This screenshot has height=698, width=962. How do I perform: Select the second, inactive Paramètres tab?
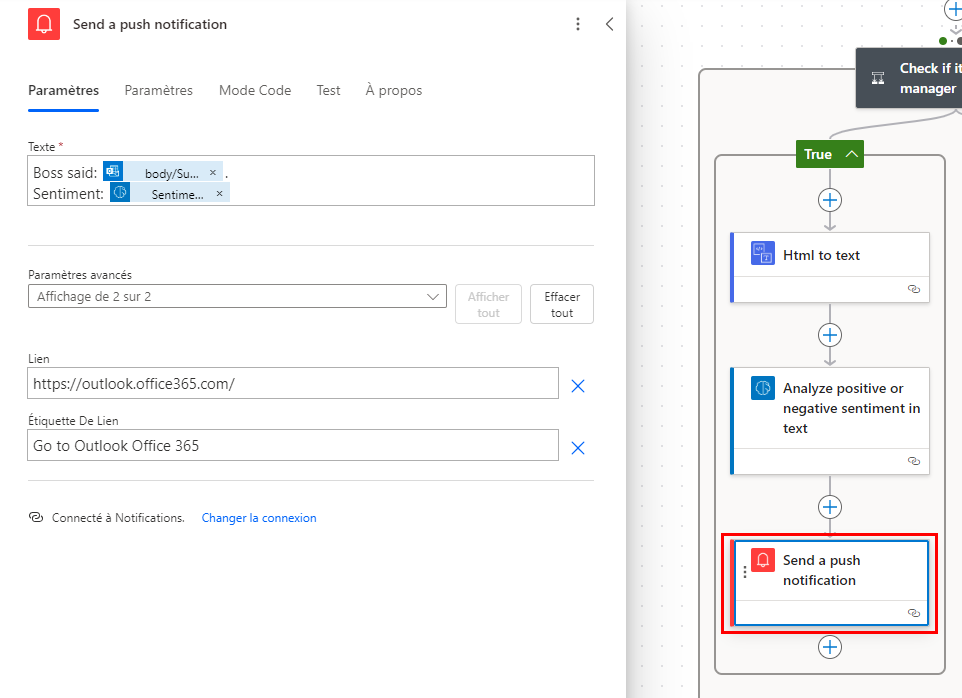(x=158, y=90)
